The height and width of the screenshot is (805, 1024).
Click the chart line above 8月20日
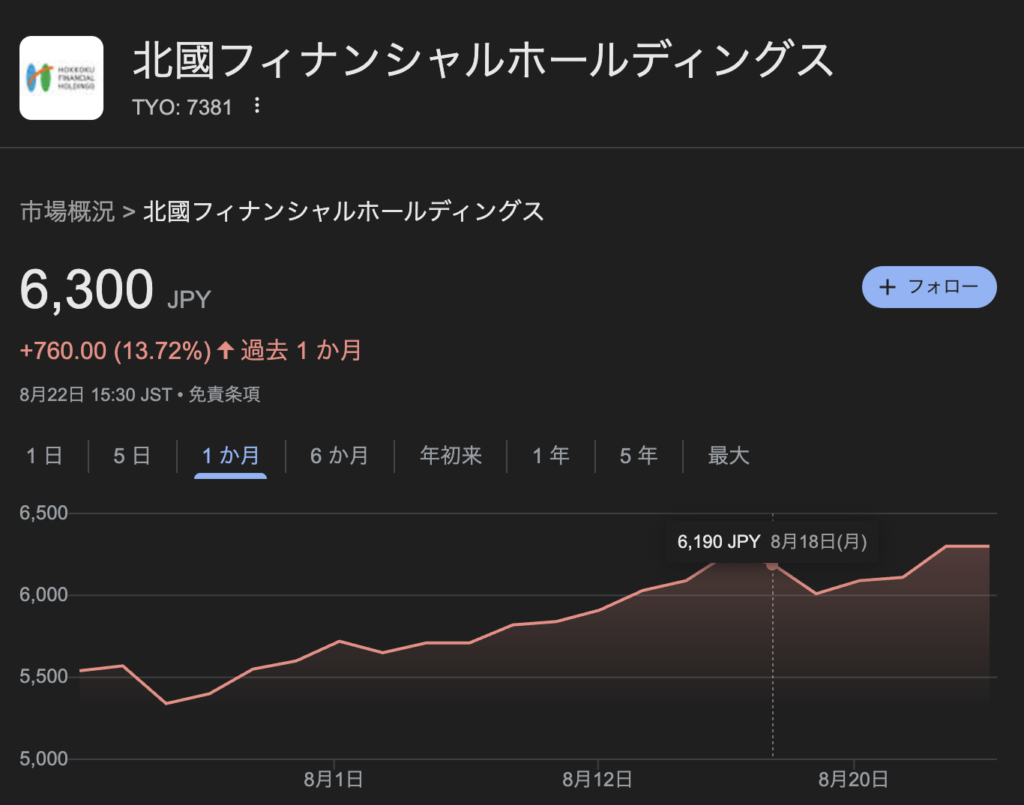pyautogui.click(x=854, y=582)
